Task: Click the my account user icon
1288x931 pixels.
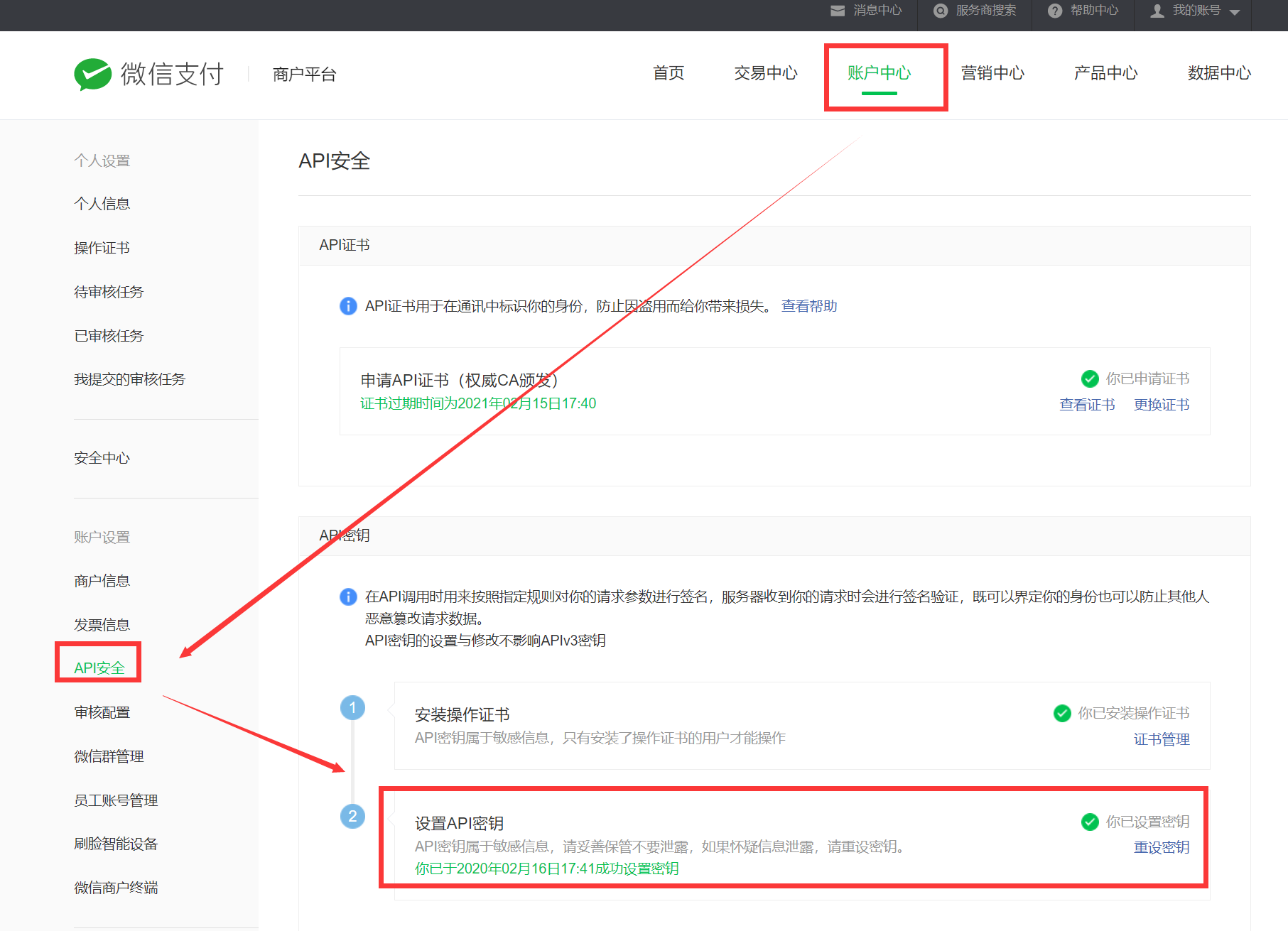Action: pyautogui.click(x=1157, y=11)
